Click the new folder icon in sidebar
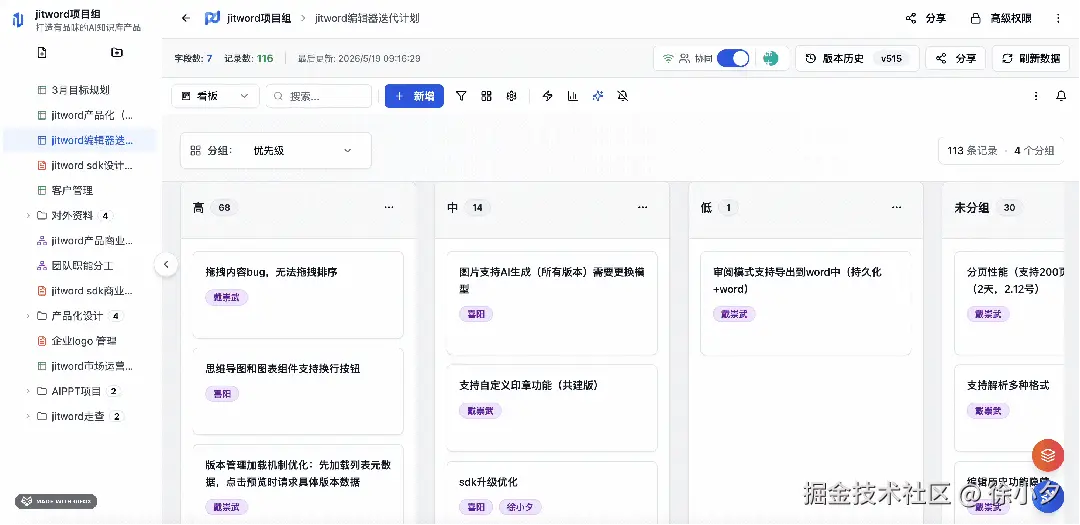The width and height of the screenshot is (1080, 525). coord(117,52)
